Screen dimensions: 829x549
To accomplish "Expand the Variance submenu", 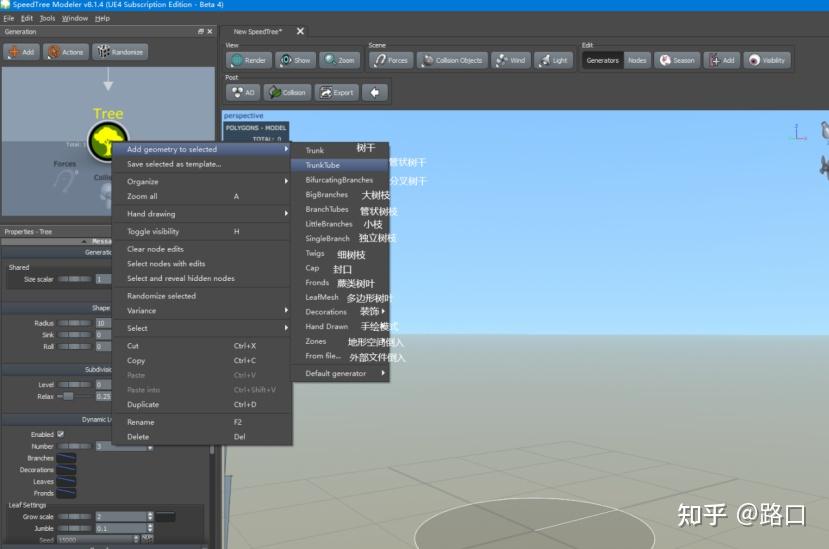I will click(201, 310).
